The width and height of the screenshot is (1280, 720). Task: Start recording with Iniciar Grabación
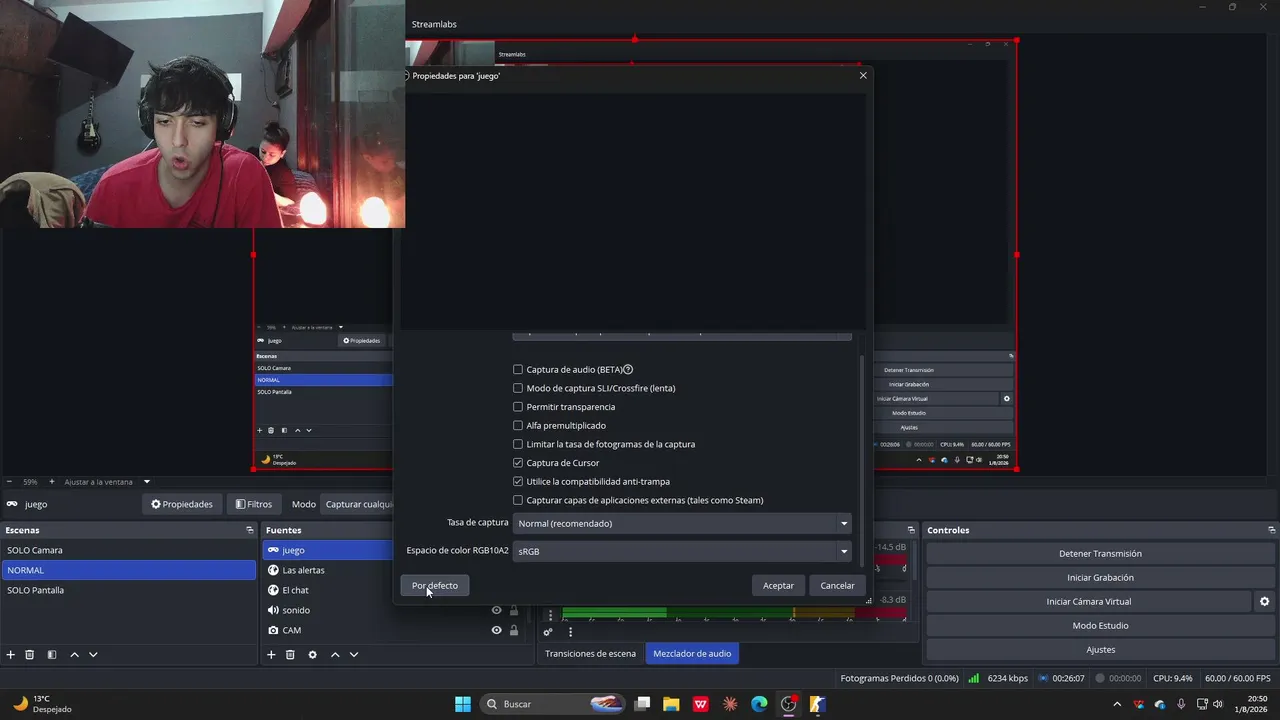tap(1100, 578)
